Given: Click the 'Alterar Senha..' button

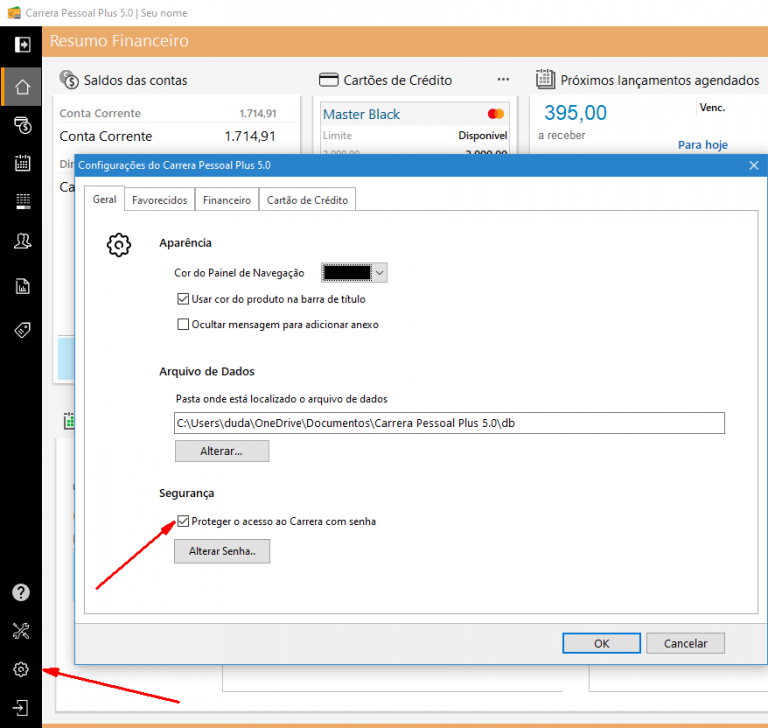Looking at the screenshot, I should coord(222,551).
